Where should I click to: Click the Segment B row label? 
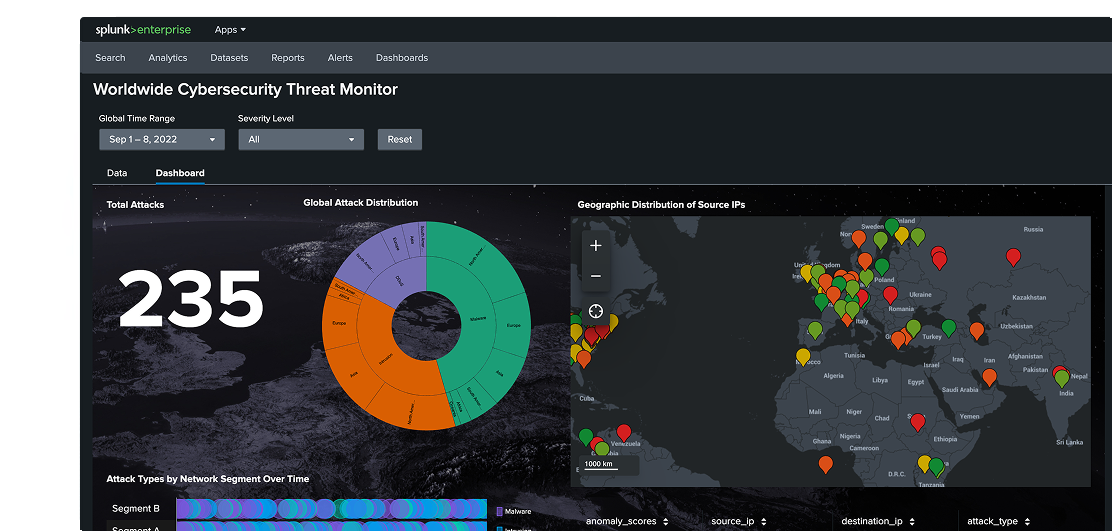pos(136,508)
